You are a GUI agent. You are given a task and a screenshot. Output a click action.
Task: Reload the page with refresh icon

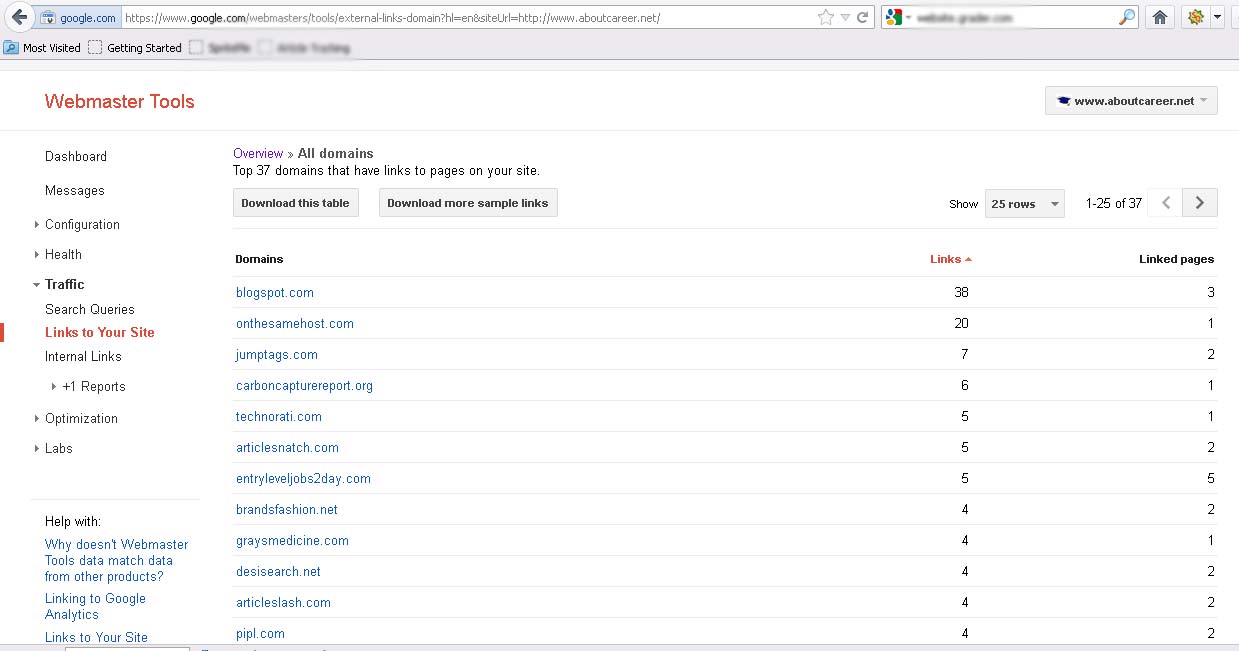[862, 17]
